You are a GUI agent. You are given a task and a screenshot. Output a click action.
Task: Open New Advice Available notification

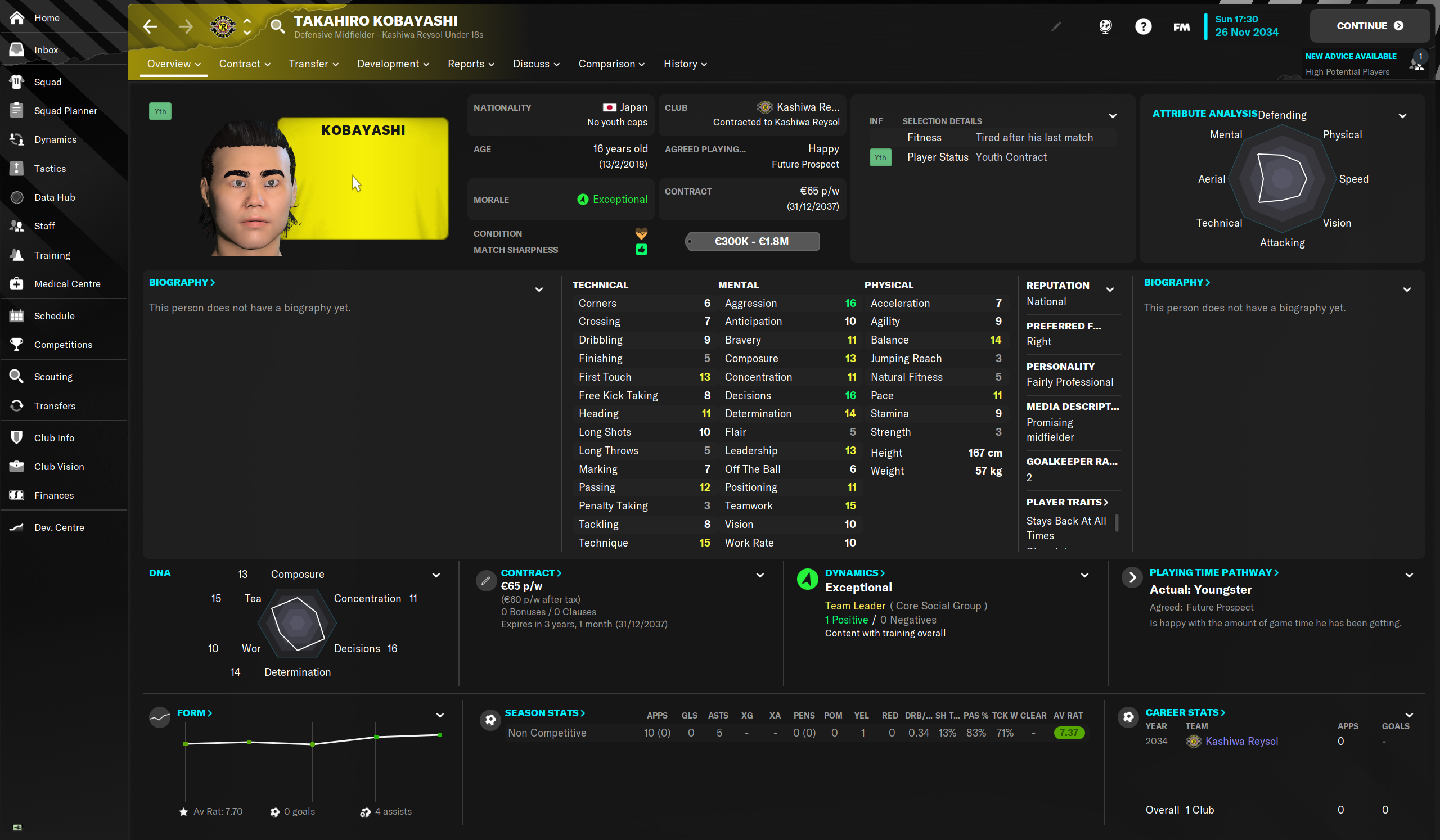[x=1365, y=64]
